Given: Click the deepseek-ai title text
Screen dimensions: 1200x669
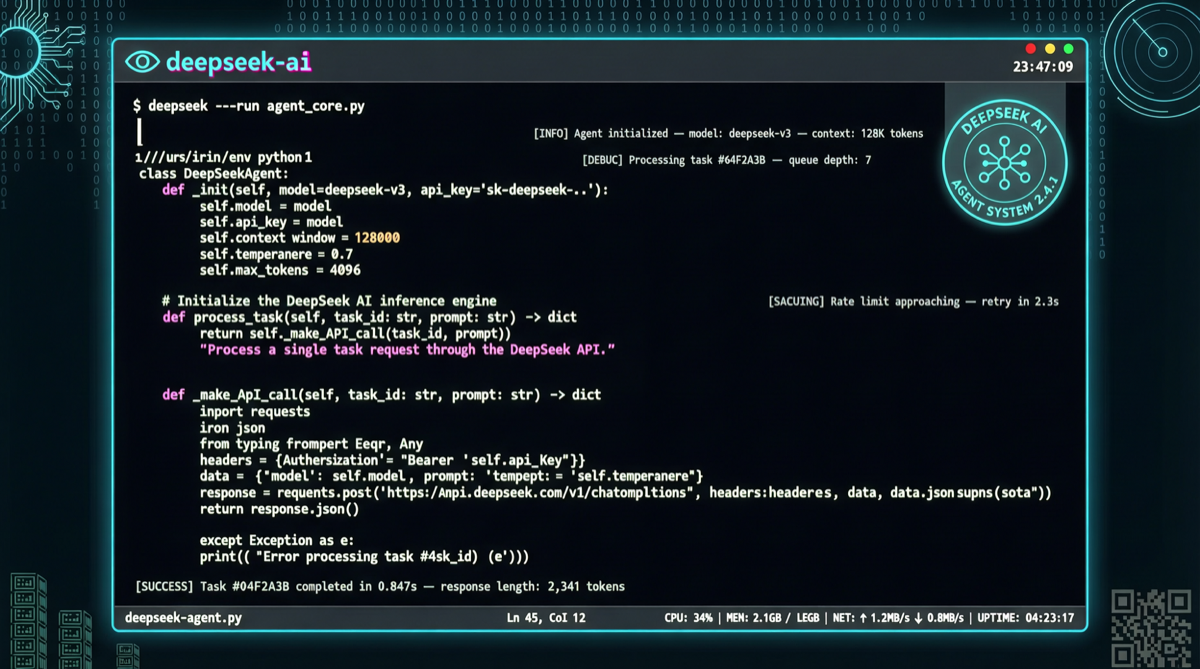Looking at the screenshot, I should coord(239,62).
